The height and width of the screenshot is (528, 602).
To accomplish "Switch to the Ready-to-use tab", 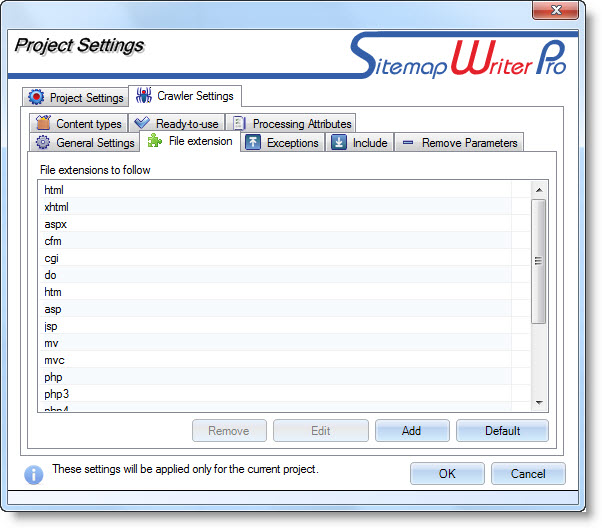I will (177, 123).
